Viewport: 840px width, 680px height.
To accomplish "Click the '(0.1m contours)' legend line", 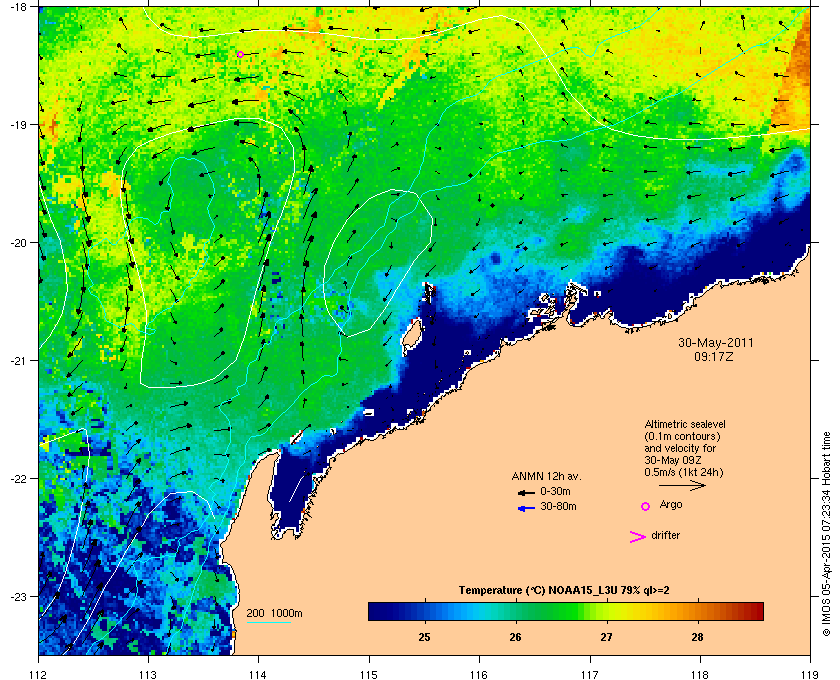I will (682, 436).
